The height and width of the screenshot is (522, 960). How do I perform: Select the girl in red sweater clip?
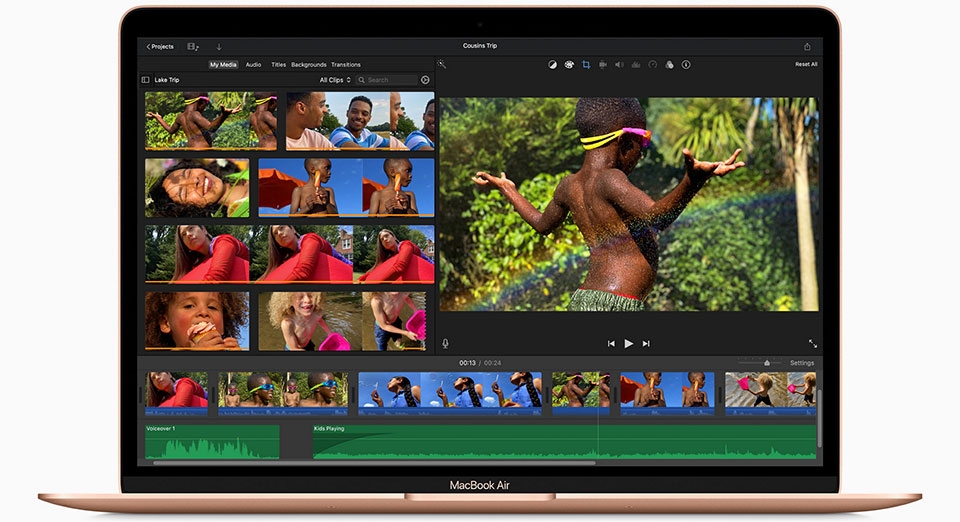pos(290,254)
